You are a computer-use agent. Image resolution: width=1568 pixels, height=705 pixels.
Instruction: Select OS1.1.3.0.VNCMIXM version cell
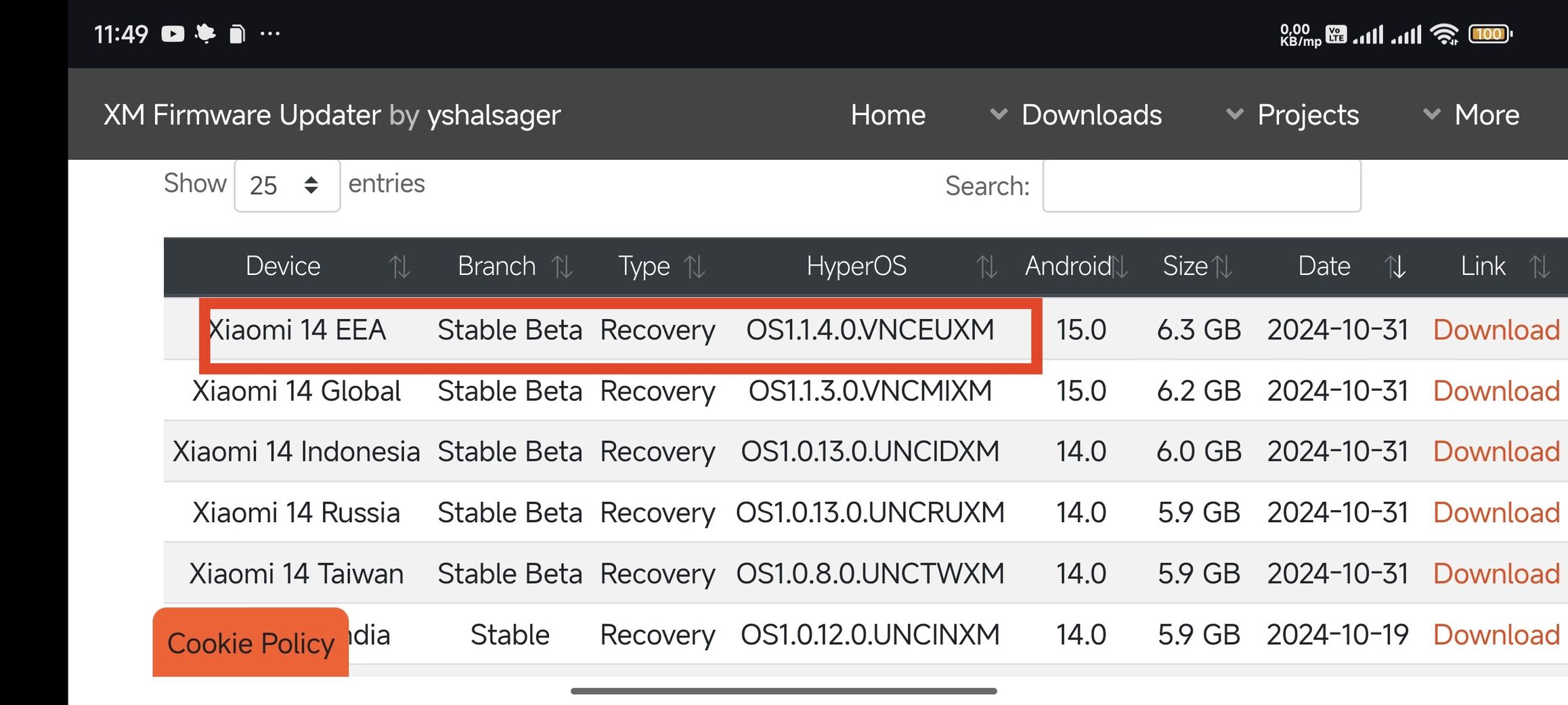(x=870, y=391)
